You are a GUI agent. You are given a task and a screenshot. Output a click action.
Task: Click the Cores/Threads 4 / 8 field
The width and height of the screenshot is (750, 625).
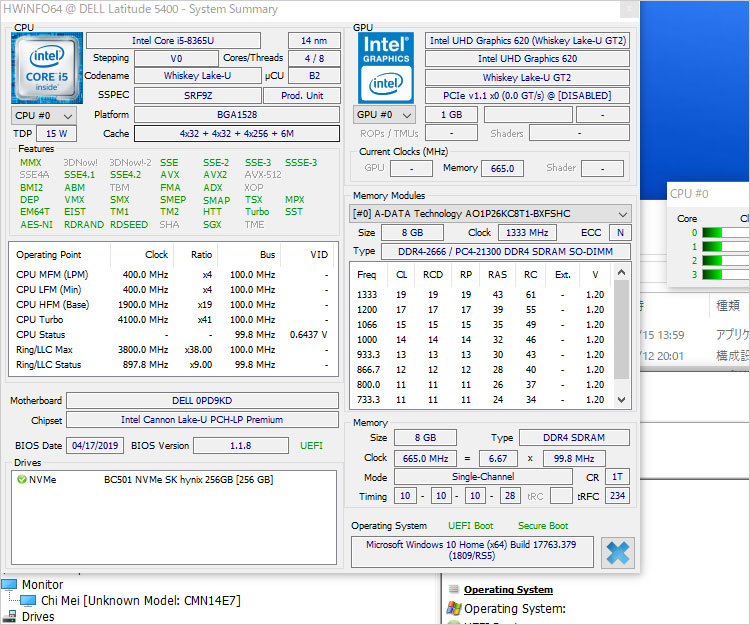point(314,58)
